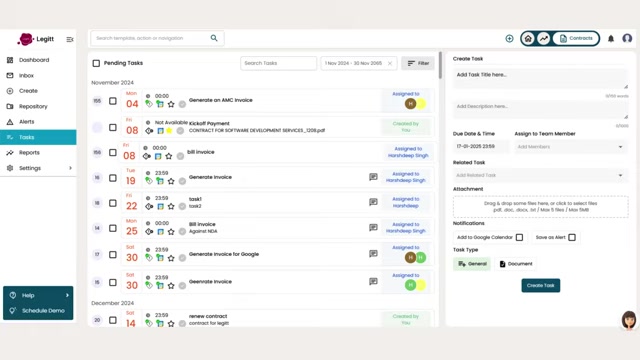Click the plus circle add icon
Viewport: 640px width, 360px height.
click(509, 38)
